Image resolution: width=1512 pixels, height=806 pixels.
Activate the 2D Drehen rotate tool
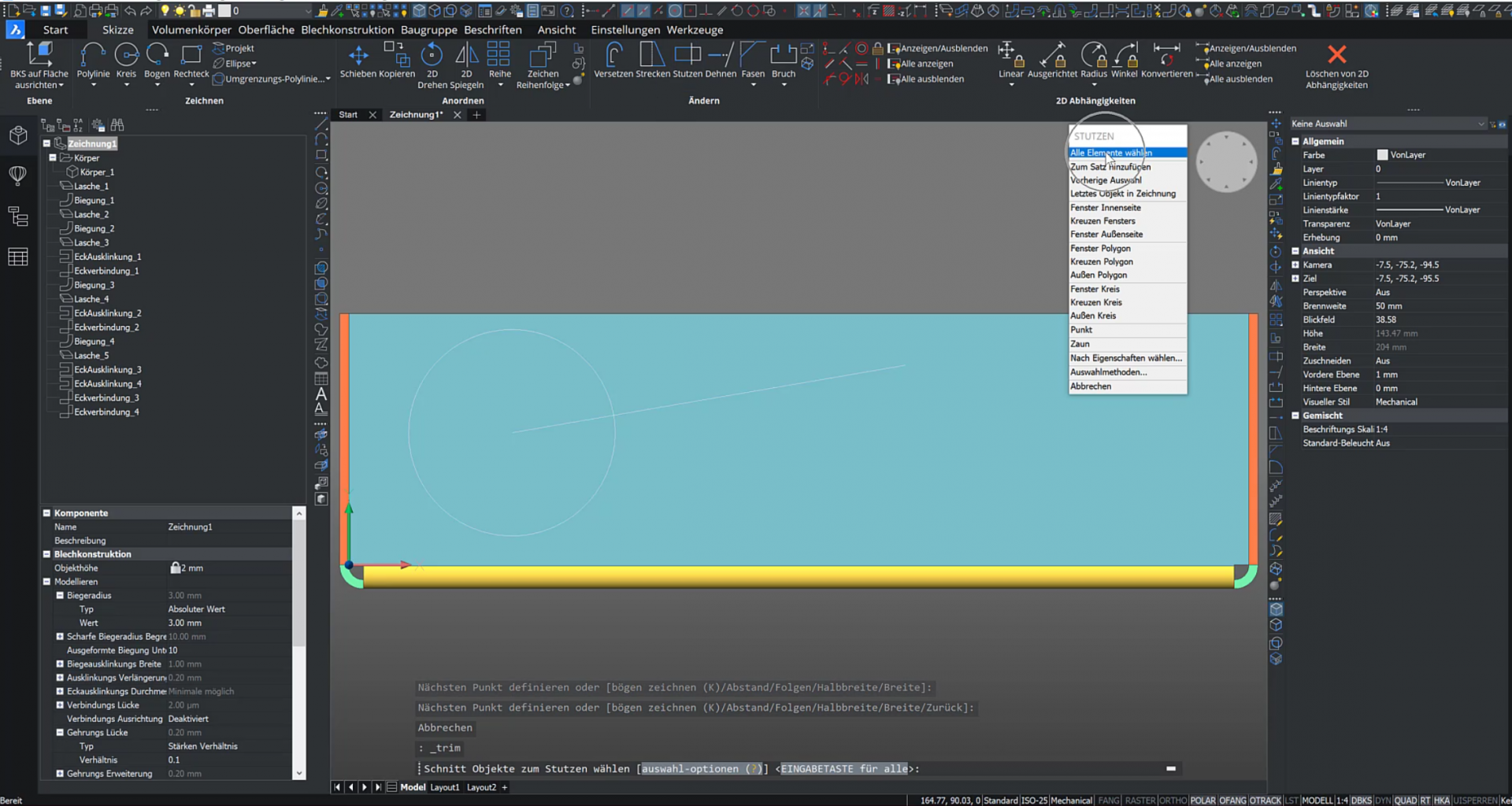point(432,65)
